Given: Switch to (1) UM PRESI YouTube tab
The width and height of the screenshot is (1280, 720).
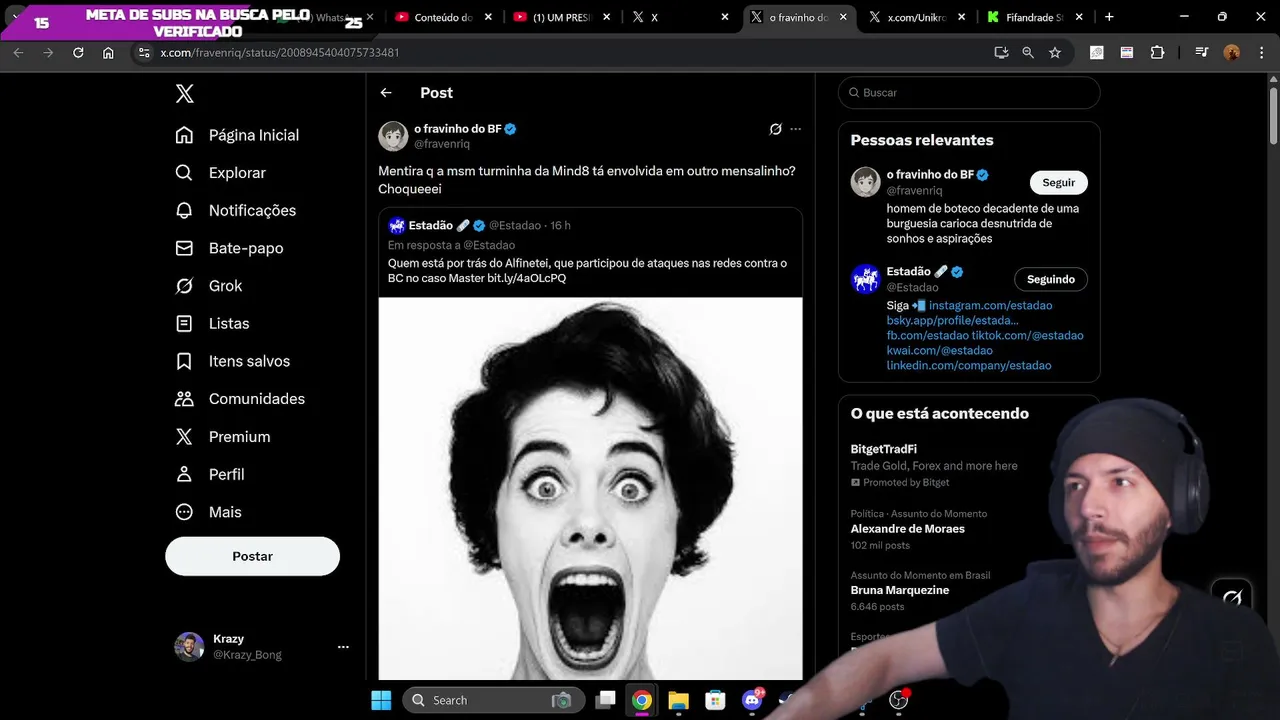Looking at the screenshot, I should tap(561, 17).
